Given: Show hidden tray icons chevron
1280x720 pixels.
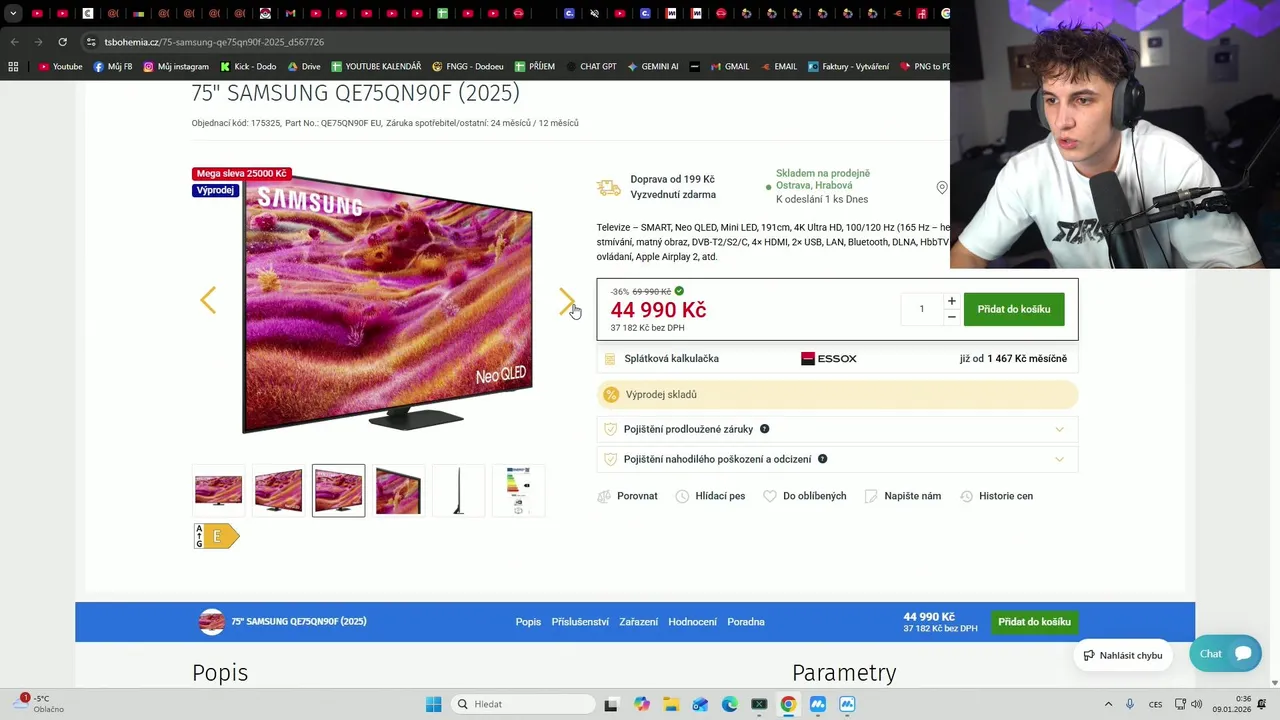Looking at the screenshot, I should pos(1108,704).
